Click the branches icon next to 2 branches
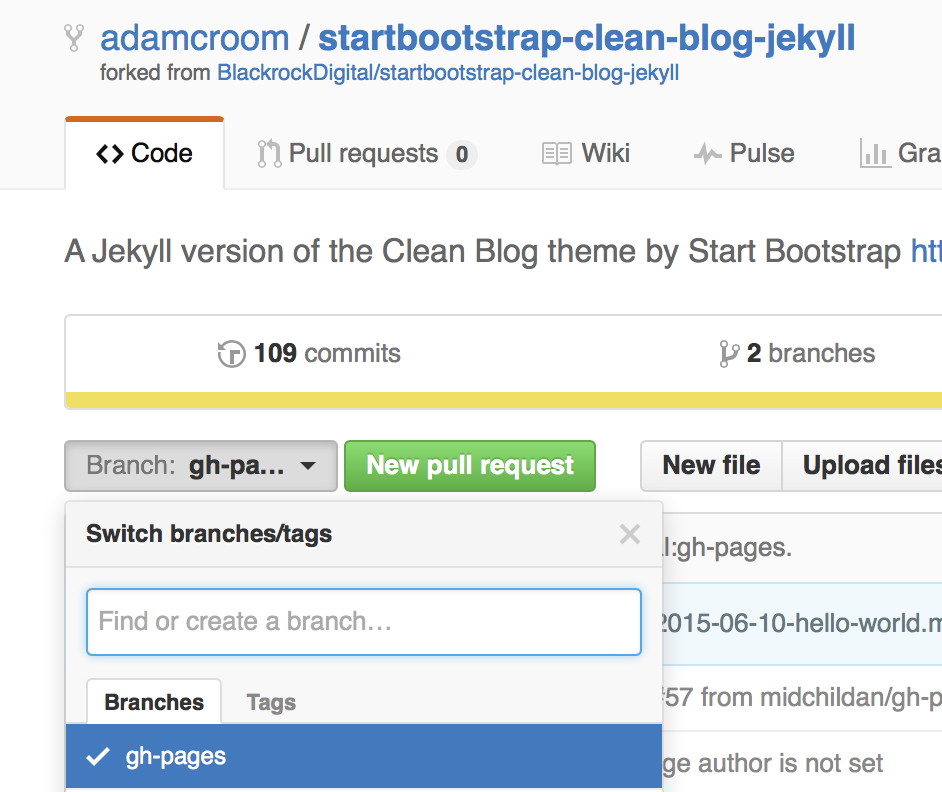The image size is (942, 792). click(x=728, y=353)
